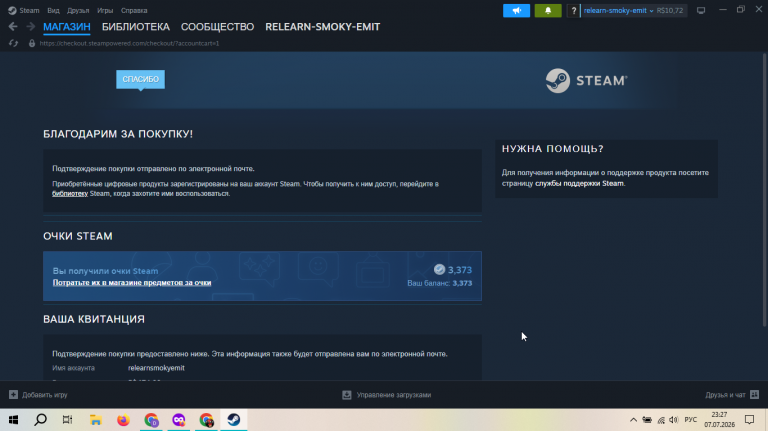Screen dimensions: 768x431
Task: Click Steam icon in taskbar
Action: (x=234, y=420)
